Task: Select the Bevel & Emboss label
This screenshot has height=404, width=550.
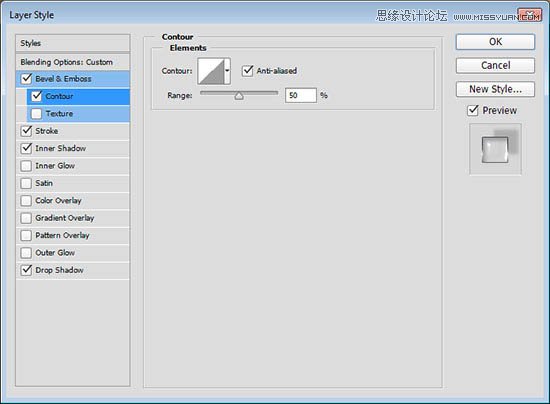Action: 63,79
